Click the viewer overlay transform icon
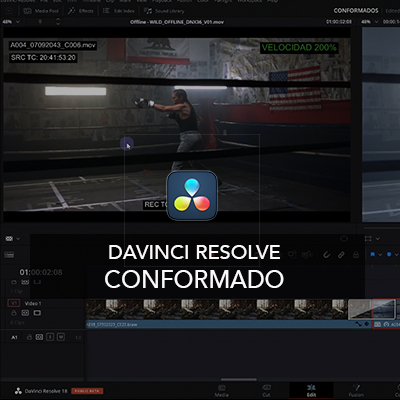The width and height of the screenshot is (400, 400). pyautogui.click(x=368, y=239)
